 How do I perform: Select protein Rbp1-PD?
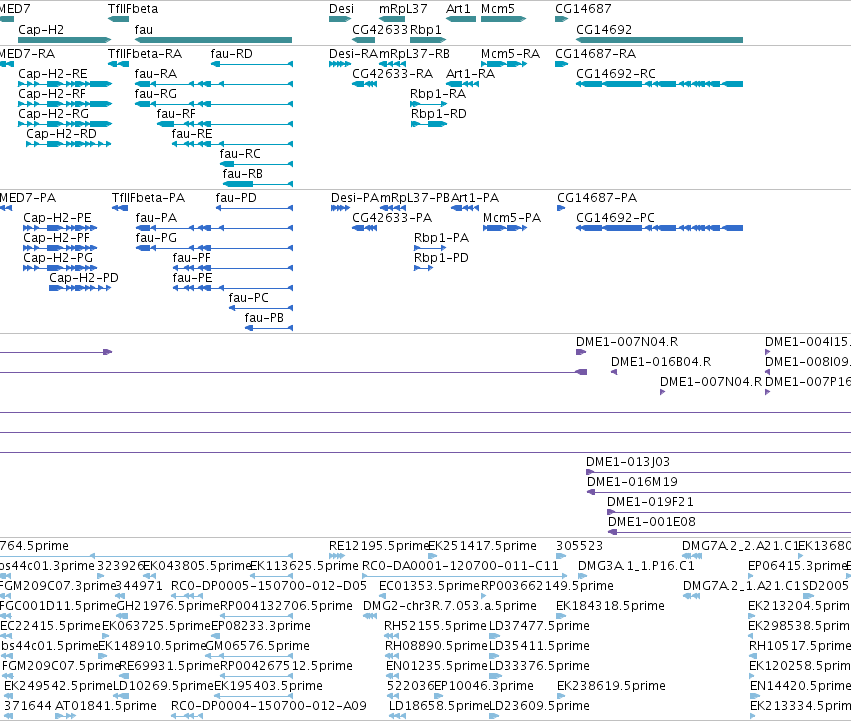[x=423, y=268]
